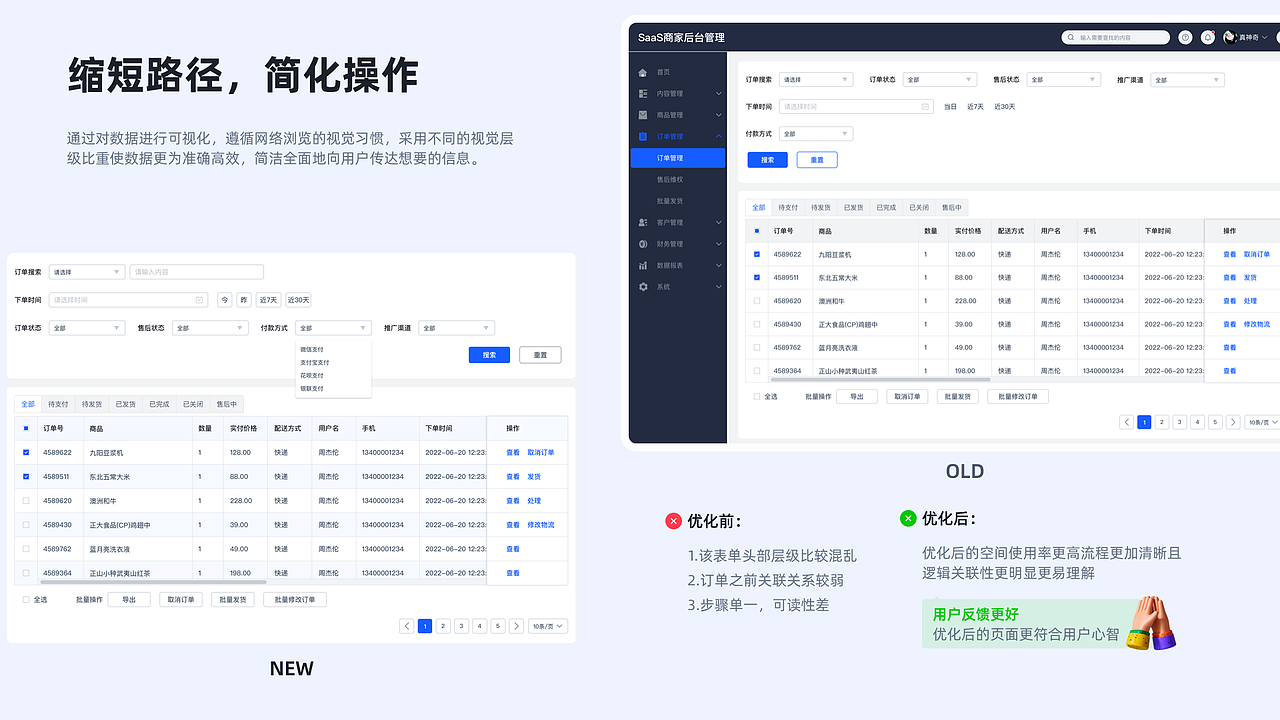Open the 财务管理 finance icon
1280x720 pixels.
pos(643,243)
